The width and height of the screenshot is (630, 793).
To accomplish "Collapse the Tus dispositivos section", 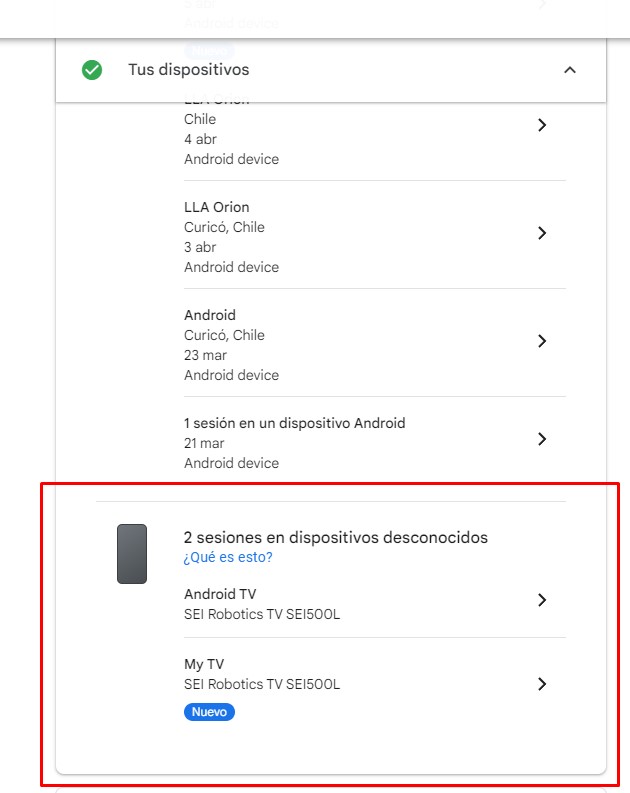I will tap(570, 70).
